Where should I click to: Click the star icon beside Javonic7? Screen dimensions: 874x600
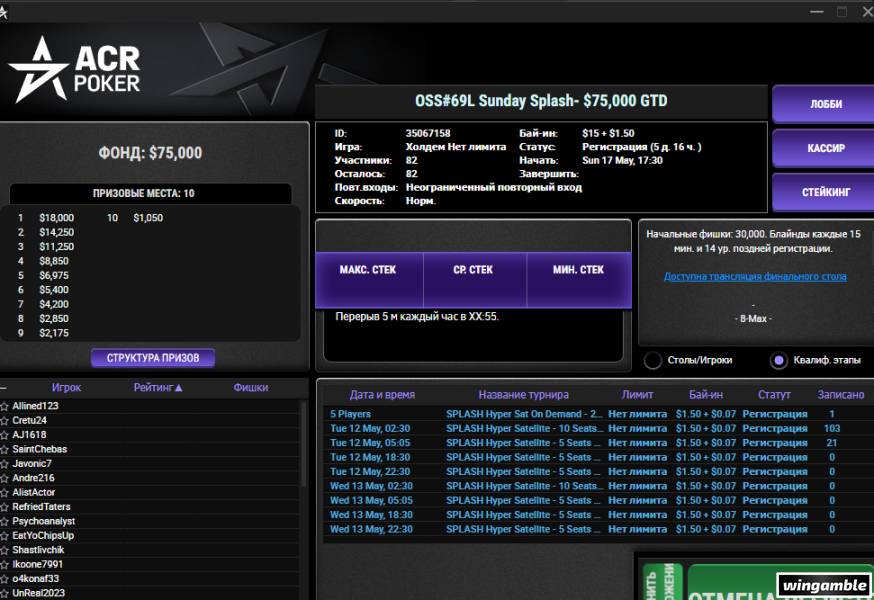point(4,464)
